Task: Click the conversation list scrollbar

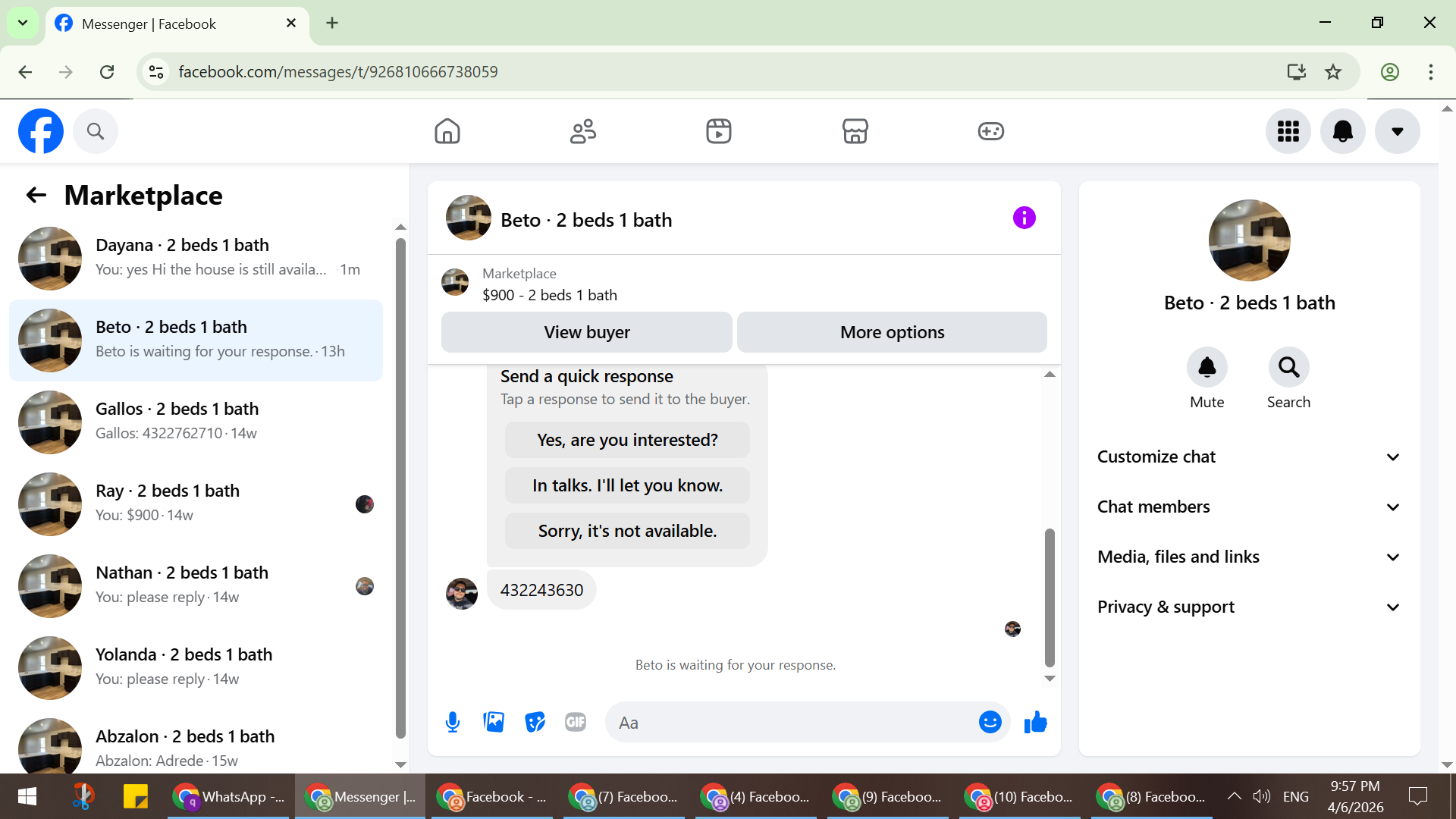Action: (400, 488)
